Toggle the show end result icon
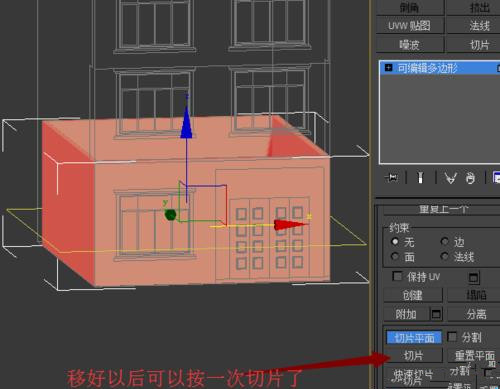 [421, 178]
